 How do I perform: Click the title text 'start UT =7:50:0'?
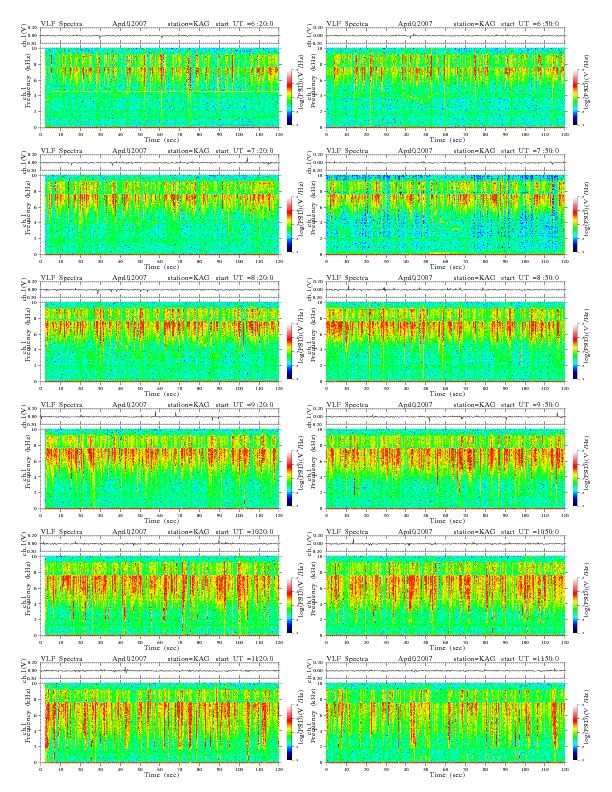pyautogui.click(x=530, y=151)
